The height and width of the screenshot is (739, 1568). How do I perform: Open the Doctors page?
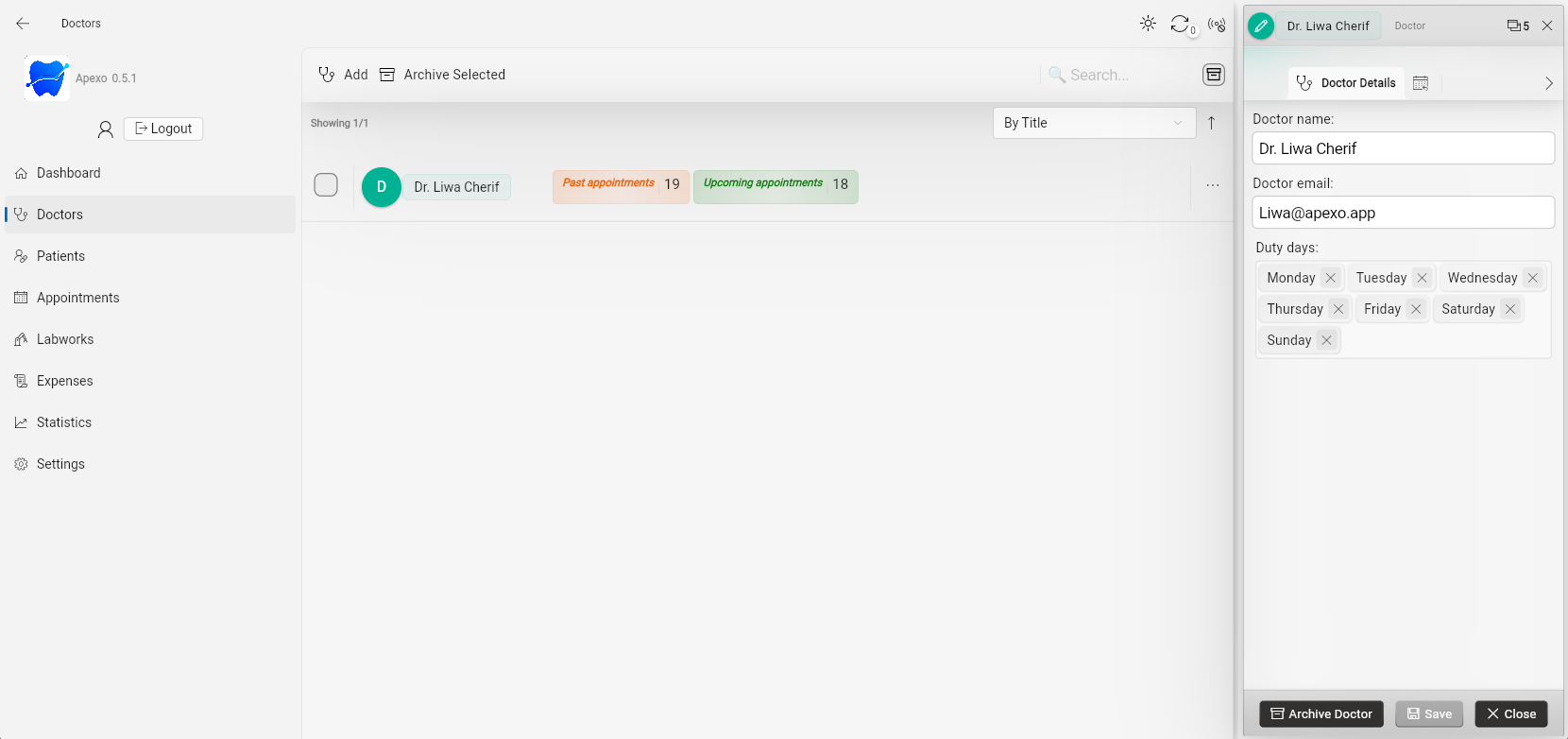pyautogui.click(x=150, y=215)
